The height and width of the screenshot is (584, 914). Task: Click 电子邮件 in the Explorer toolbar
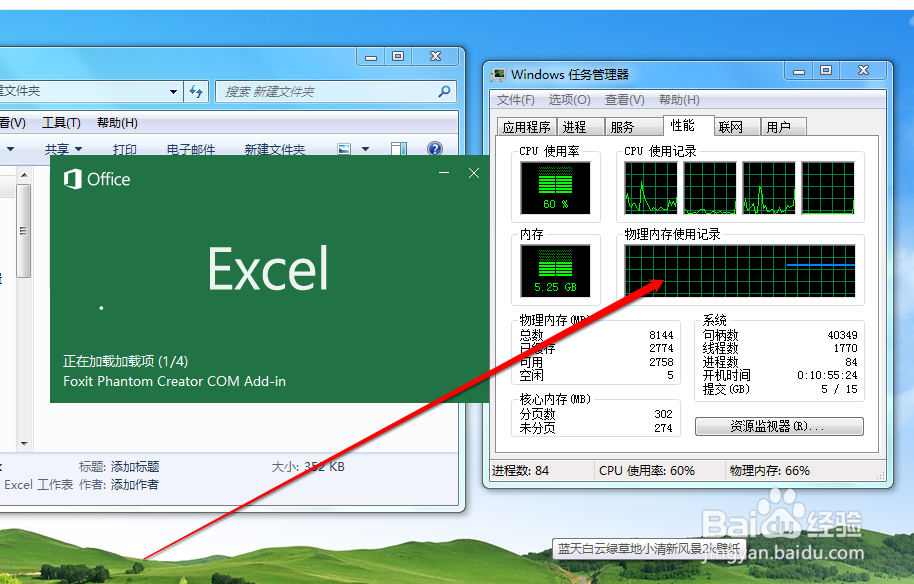point(191,149)
